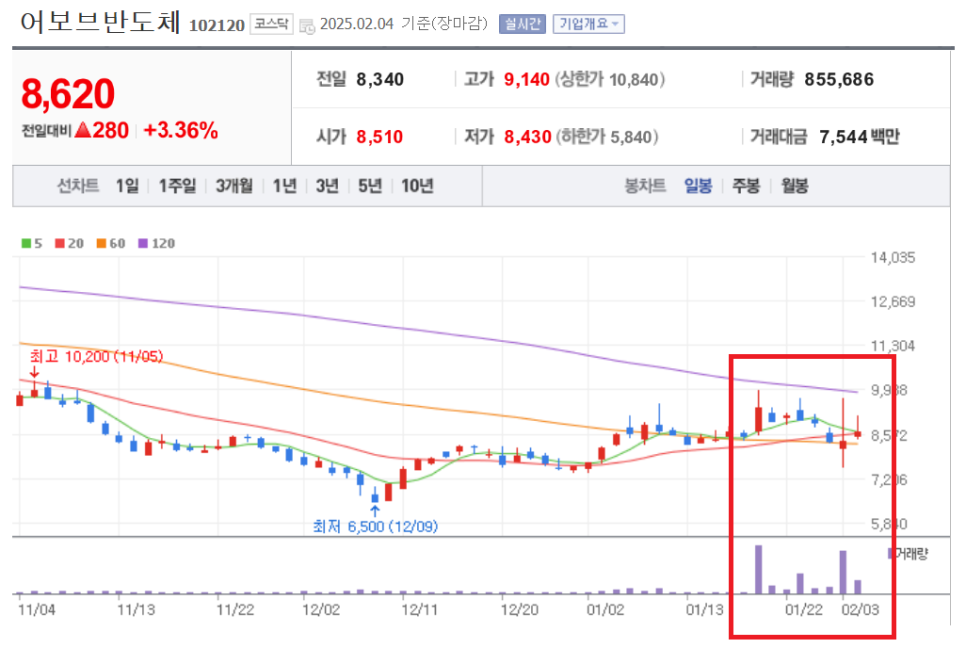
Task: Click the stock code 102120
Action: click(x=217, y=25)
